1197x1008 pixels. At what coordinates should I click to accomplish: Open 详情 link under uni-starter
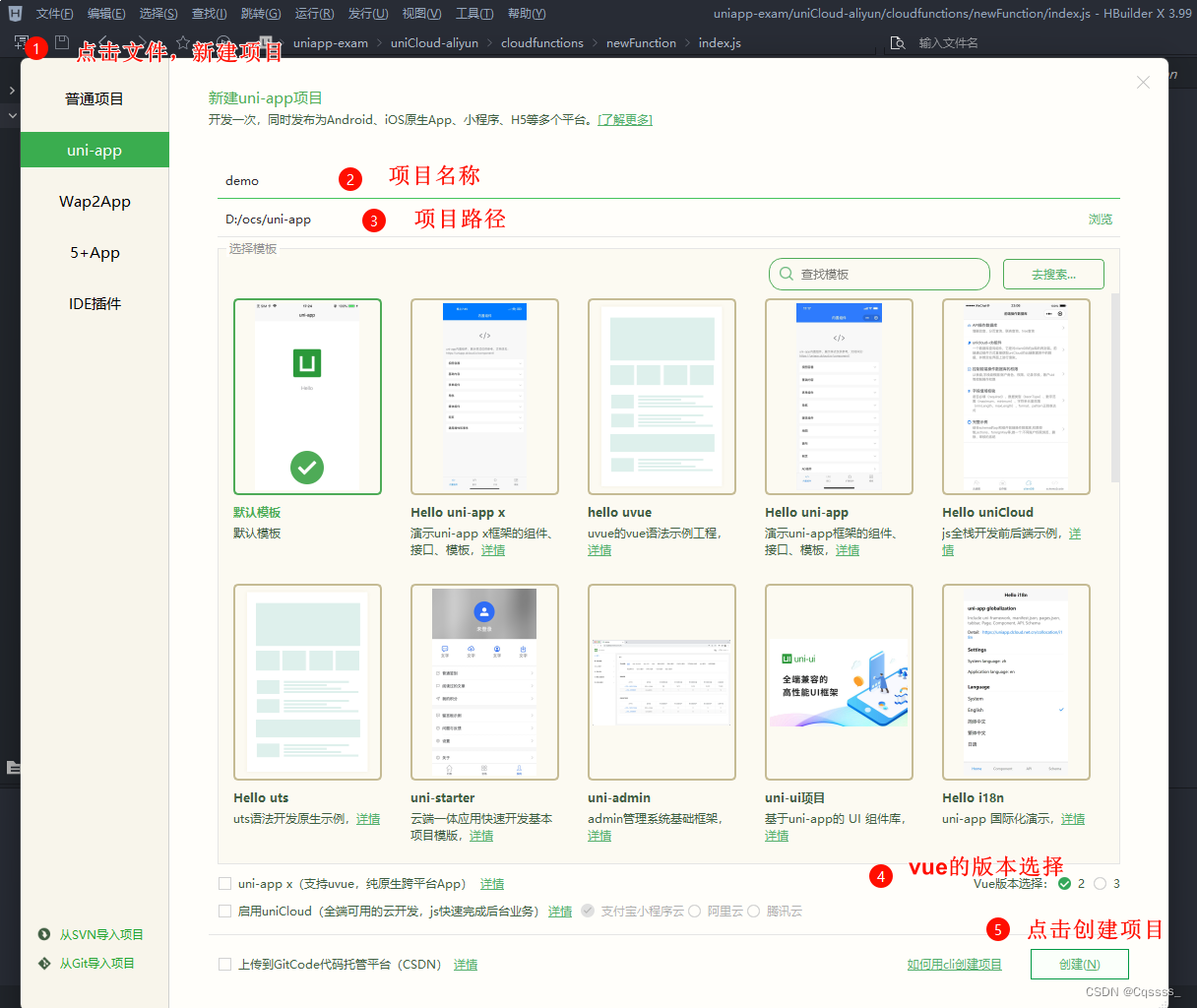pos(481,836)
